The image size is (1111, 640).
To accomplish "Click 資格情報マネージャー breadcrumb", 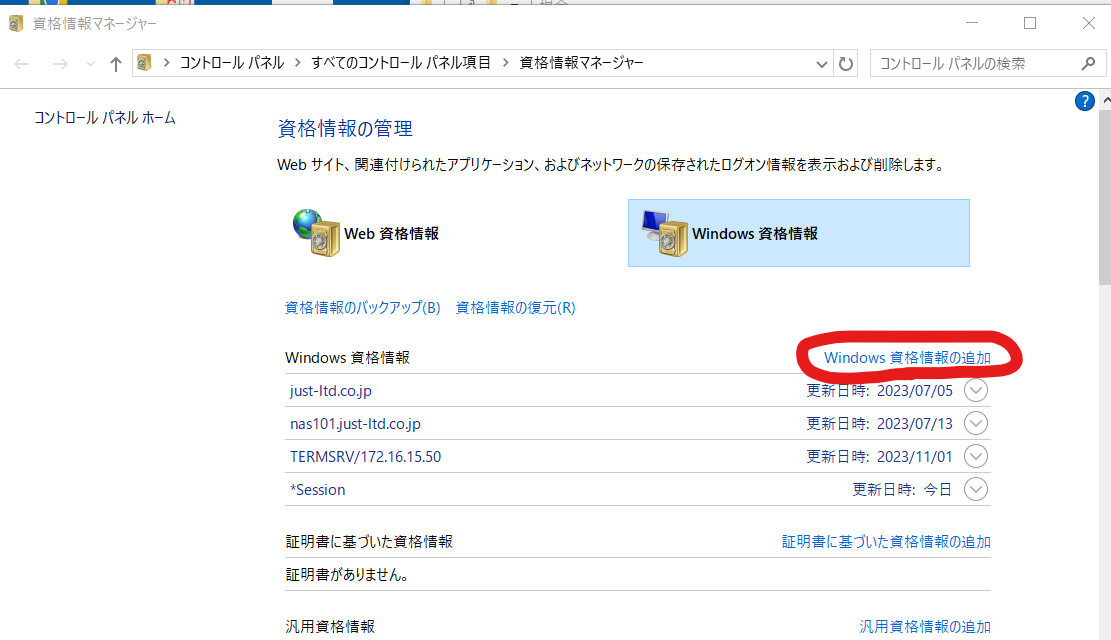I will tap(581, 63).
